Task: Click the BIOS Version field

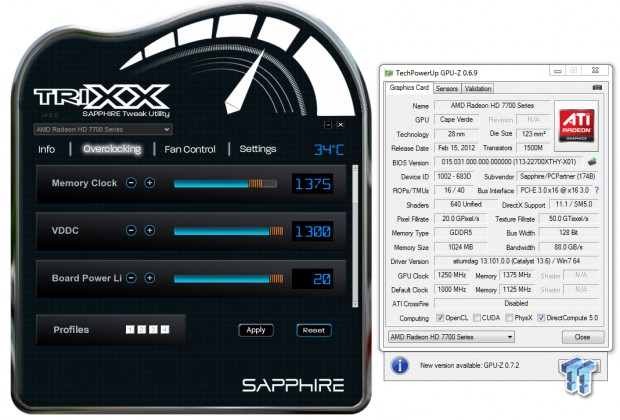Action: 510,162
